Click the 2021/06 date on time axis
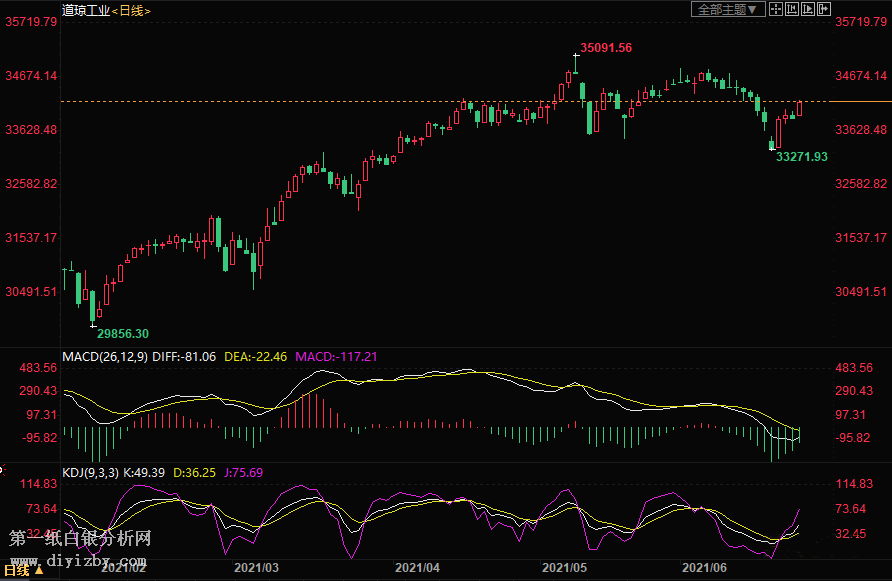The height and width of the screenshot is (581, 892). (703, 567)
